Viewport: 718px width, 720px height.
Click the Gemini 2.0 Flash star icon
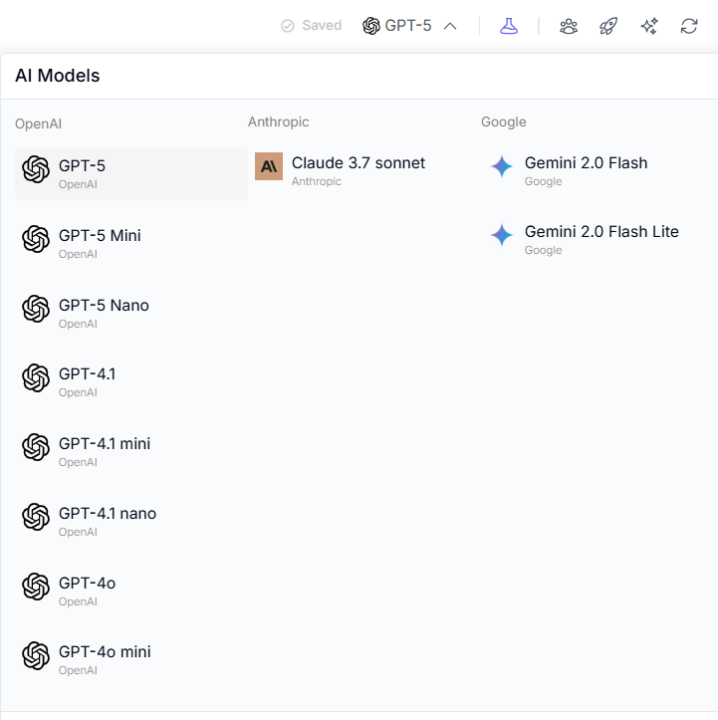point(502,167)
